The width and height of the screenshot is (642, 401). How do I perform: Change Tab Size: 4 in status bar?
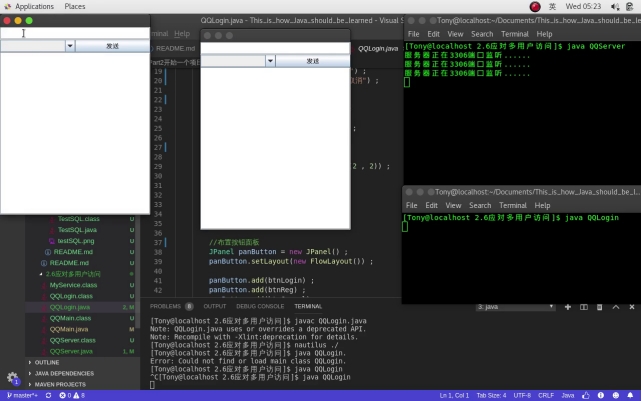click(491, 395)
